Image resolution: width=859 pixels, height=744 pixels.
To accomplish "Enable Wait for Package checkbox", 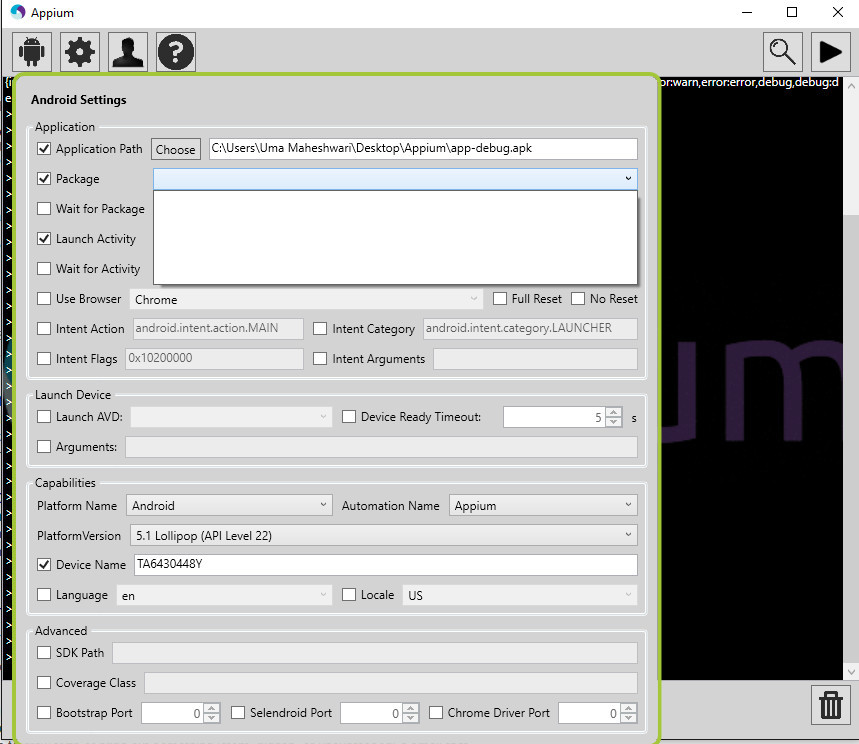I will click(44, 209).
